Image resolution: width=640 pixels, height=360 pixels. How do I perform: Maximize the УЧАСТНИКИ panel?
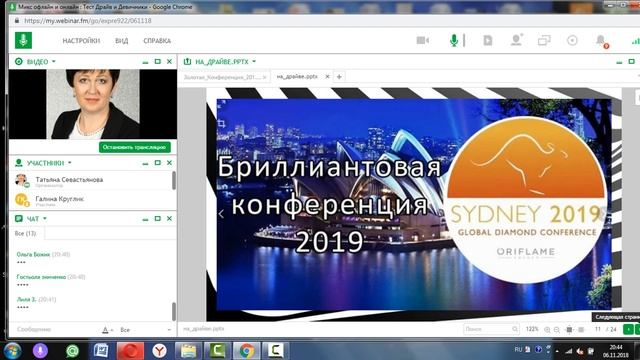point(158,163)
